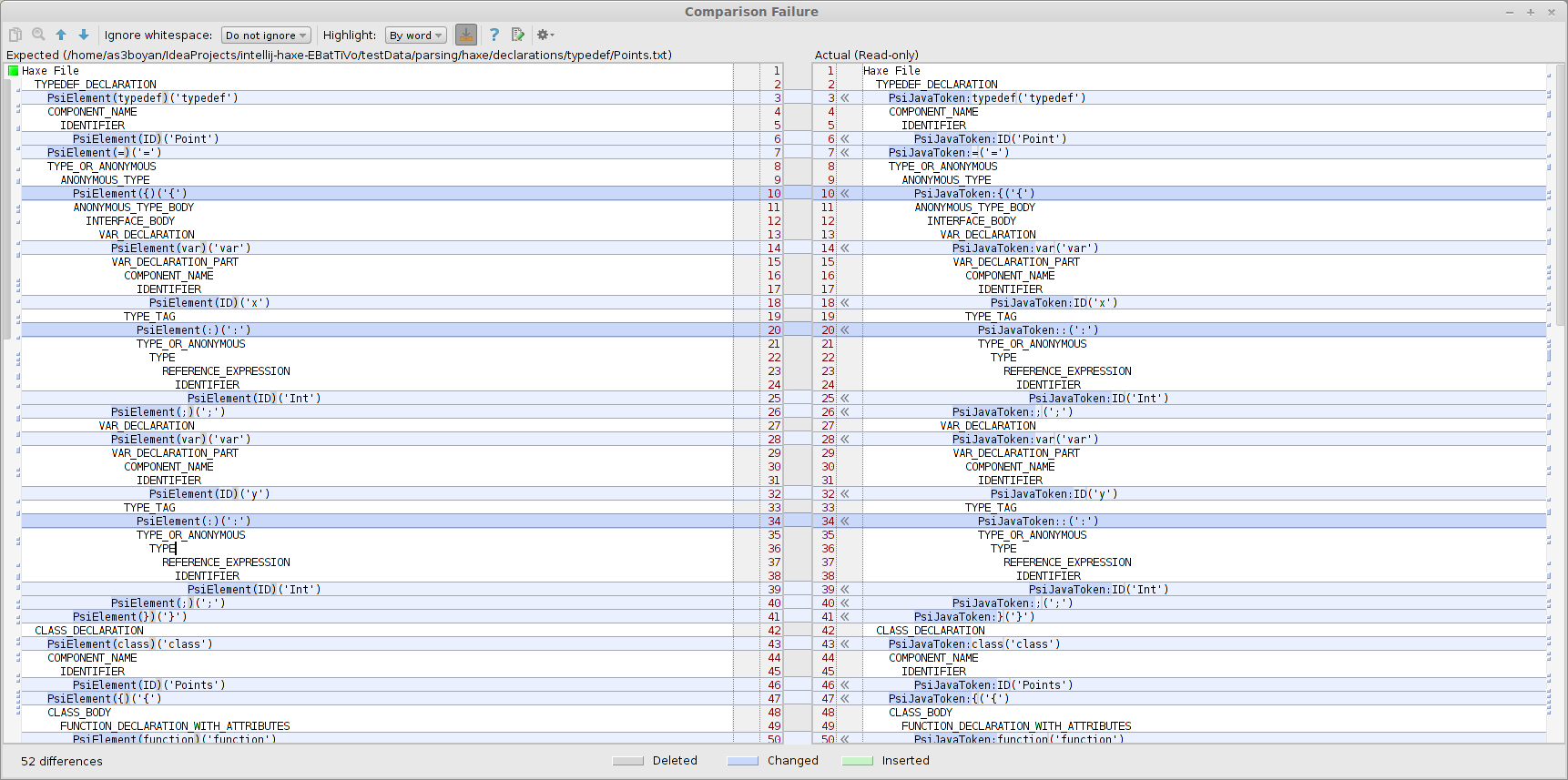Apply change arrow at line 47

coord(845,699)
